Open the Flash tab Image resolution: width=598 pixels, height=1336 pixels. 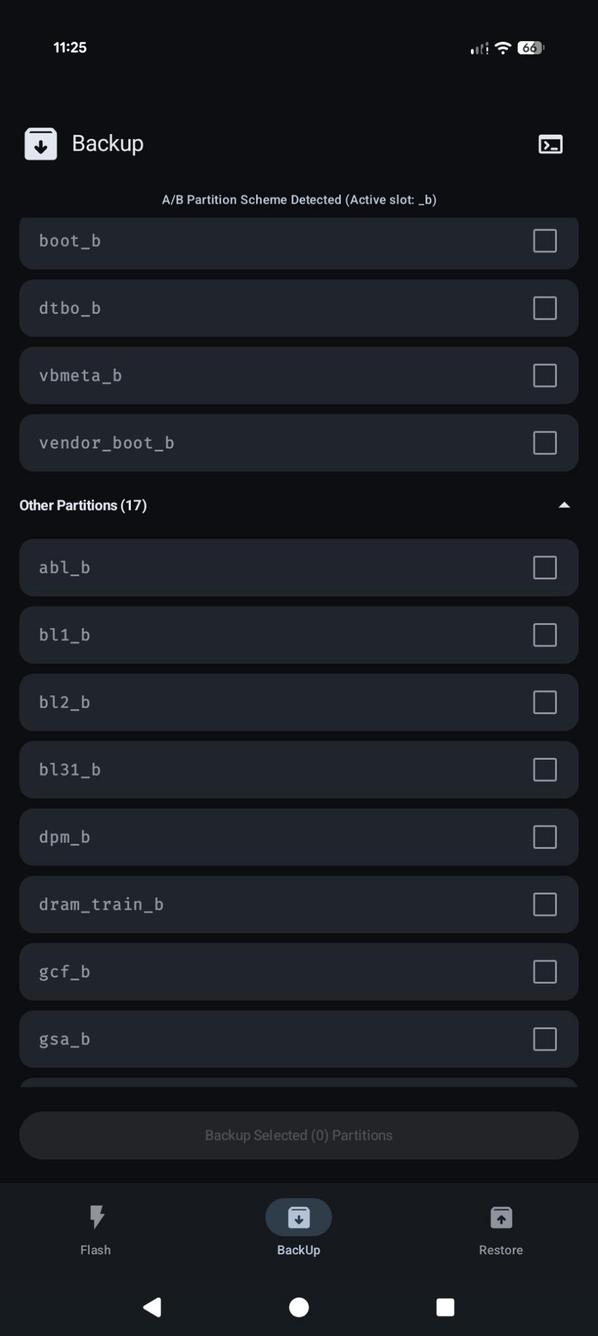[96, 1230]
